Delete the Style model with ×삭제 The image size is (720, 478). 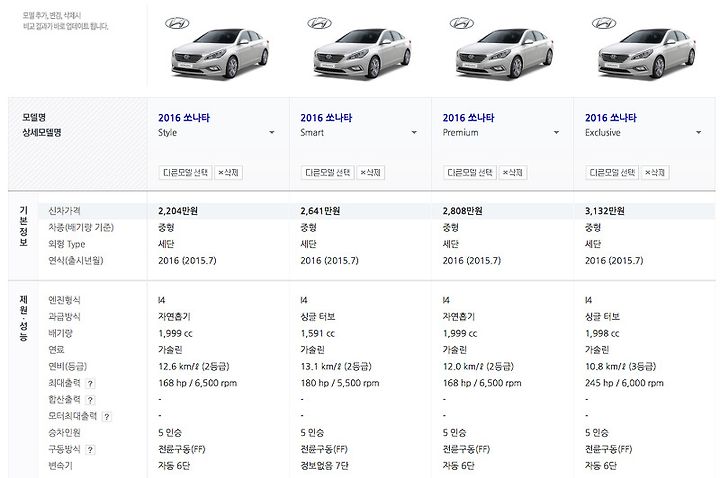(228, 173)
